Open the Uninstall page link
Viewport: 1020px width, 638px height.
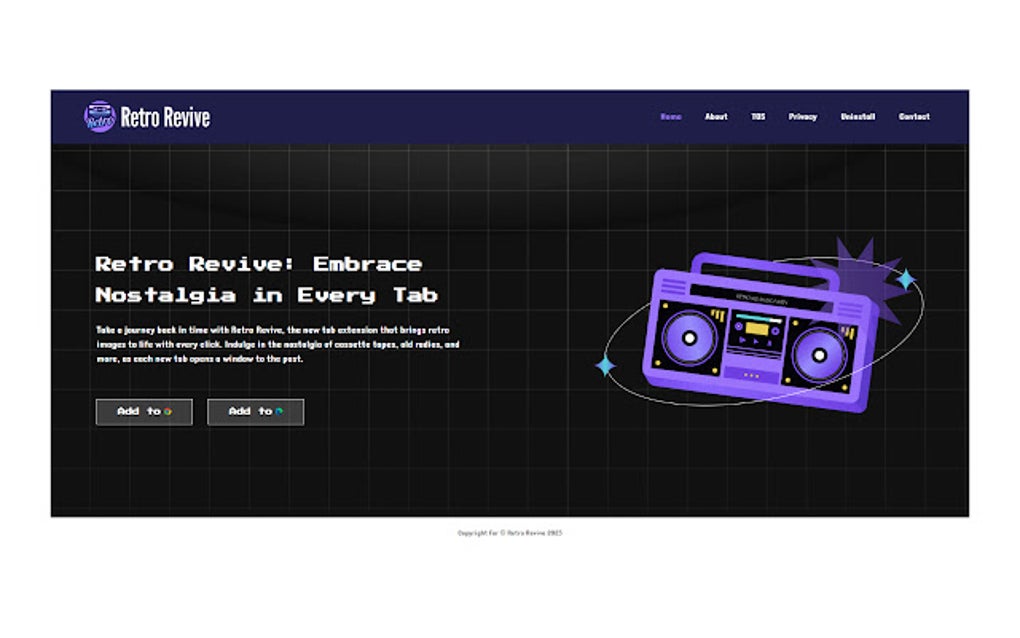pos(857,116)
